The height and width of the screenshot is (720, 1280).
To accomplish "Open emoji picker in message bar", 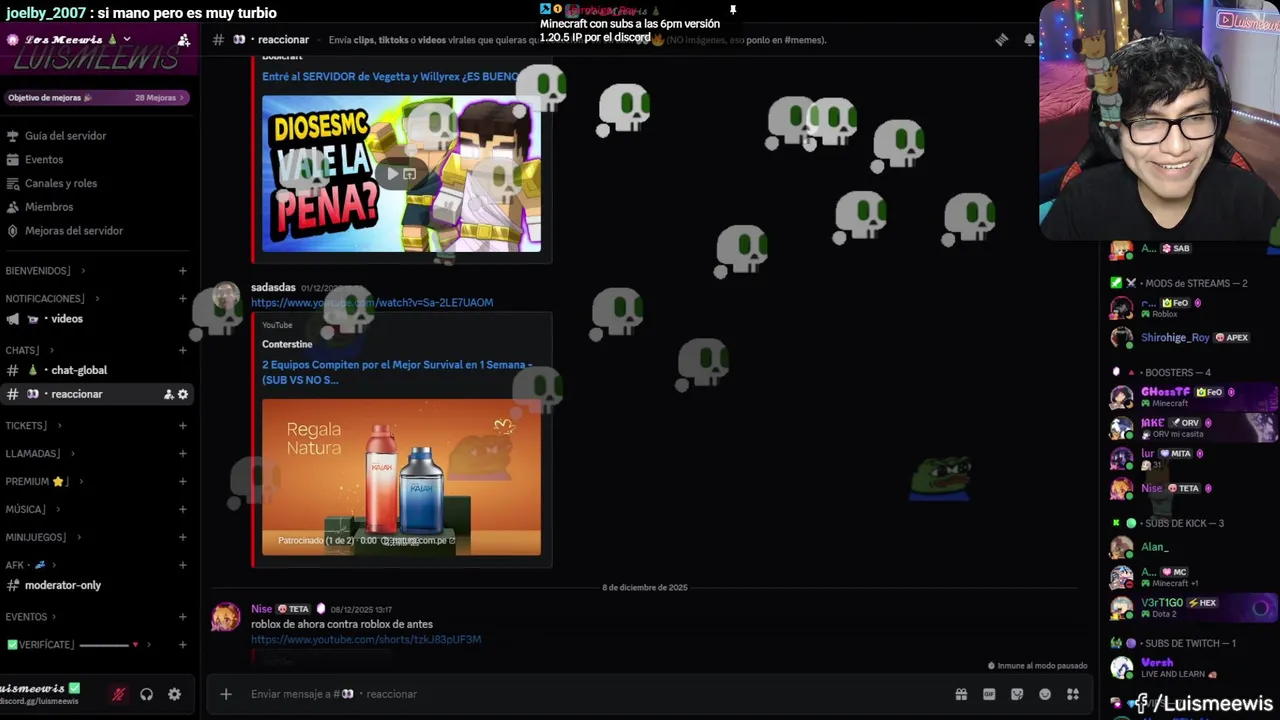I will [1045, 694].
